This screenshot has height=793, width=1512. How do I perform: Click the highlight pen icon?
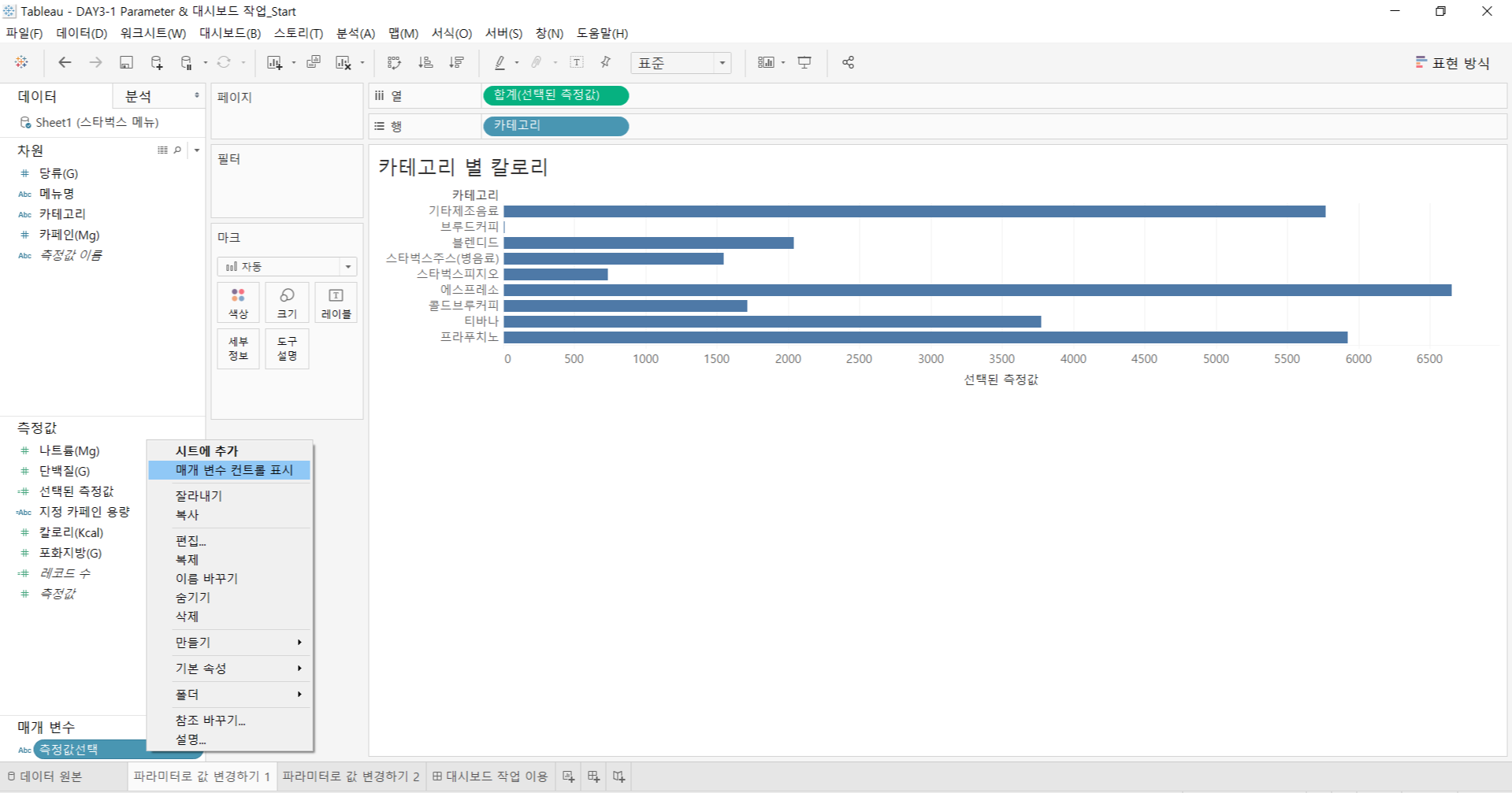pyautogui.click(x=500, y=62)
